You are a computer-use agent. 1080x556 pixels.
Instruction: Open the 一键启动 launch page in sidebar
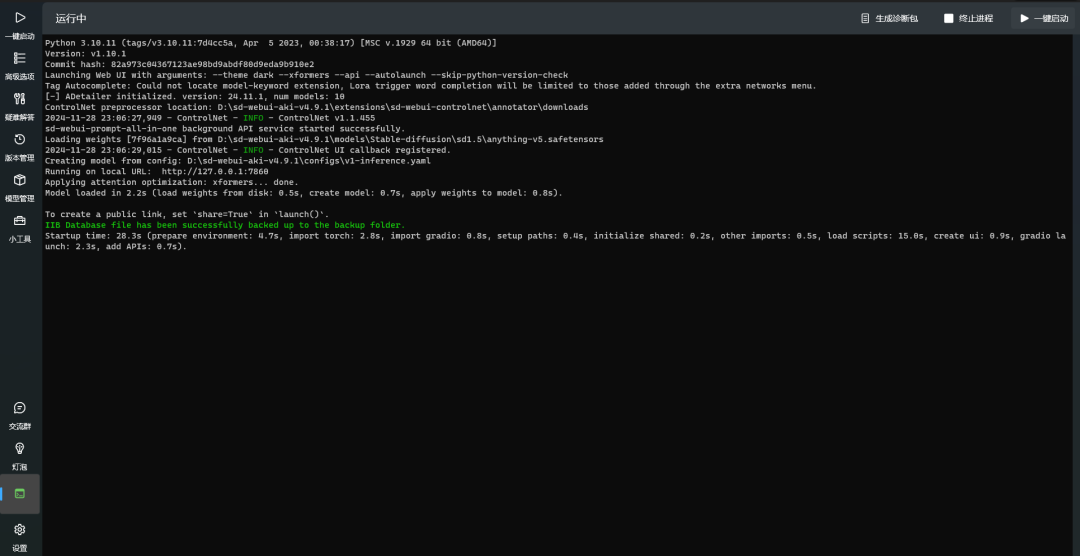pyautogui.click(x=19, y=25)
